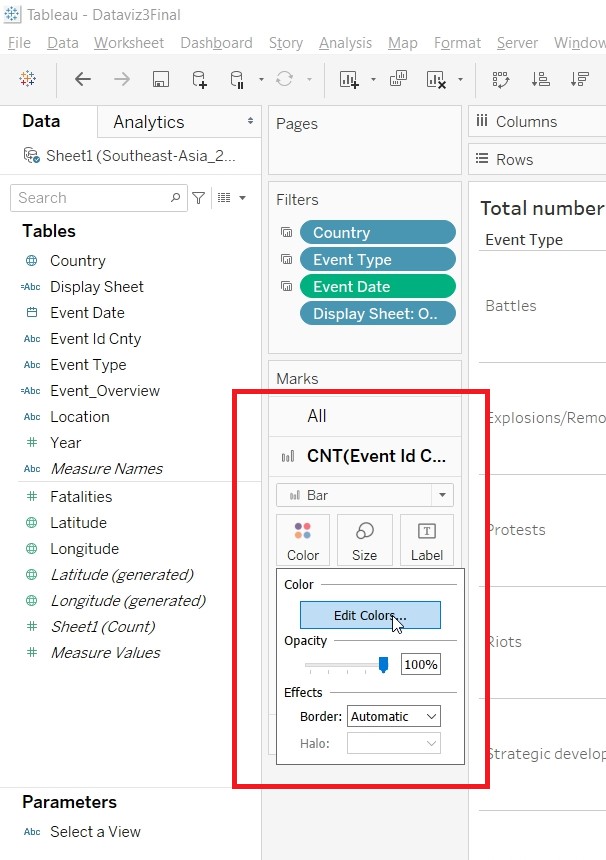Click the Edit Colors button
The width and height of the screenshot is (606, 860).
click(370, 616)
